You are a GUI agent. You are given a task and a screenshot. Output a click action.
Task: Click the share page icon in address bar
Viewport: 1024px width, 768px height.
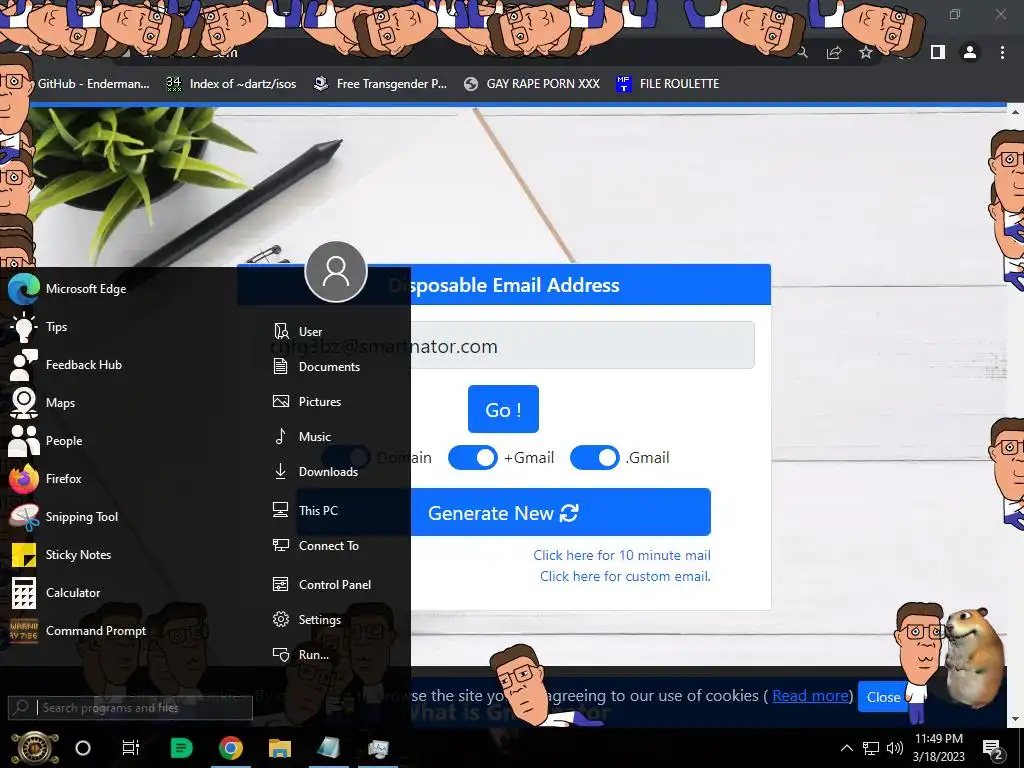[x=834, y=52]
